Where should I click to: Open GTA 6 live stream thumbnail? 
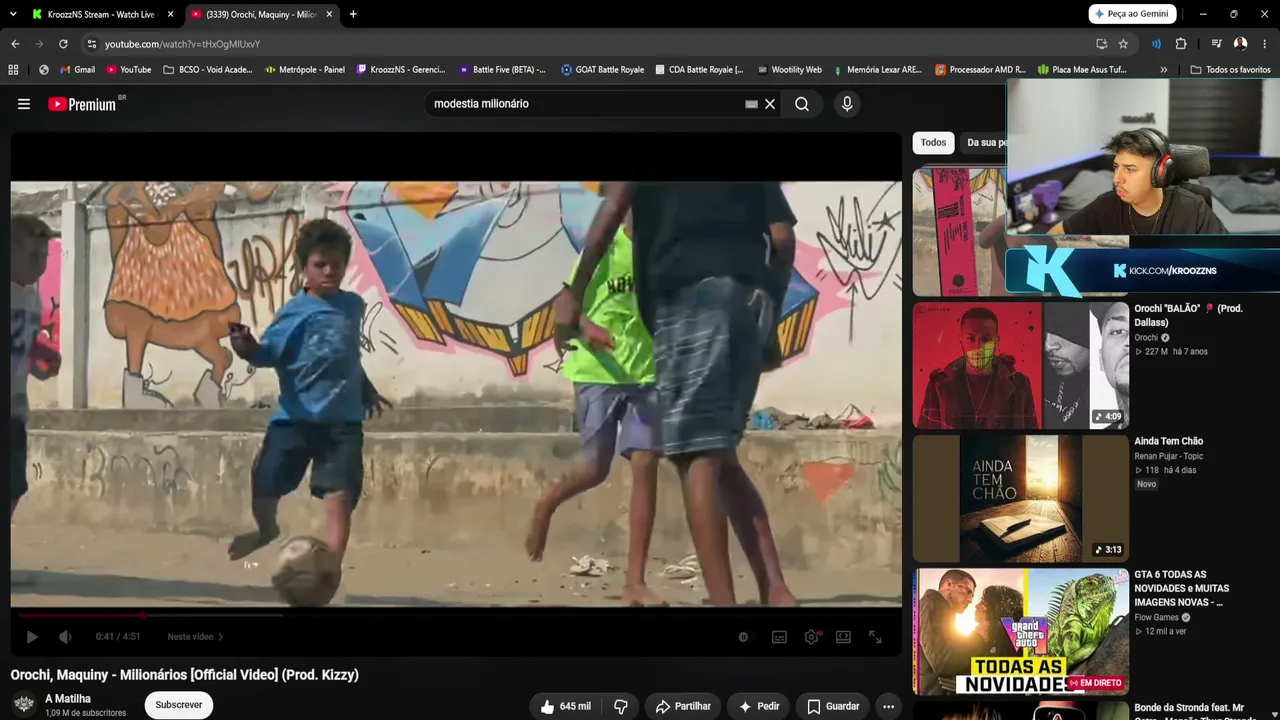(x=1021, y=631)
